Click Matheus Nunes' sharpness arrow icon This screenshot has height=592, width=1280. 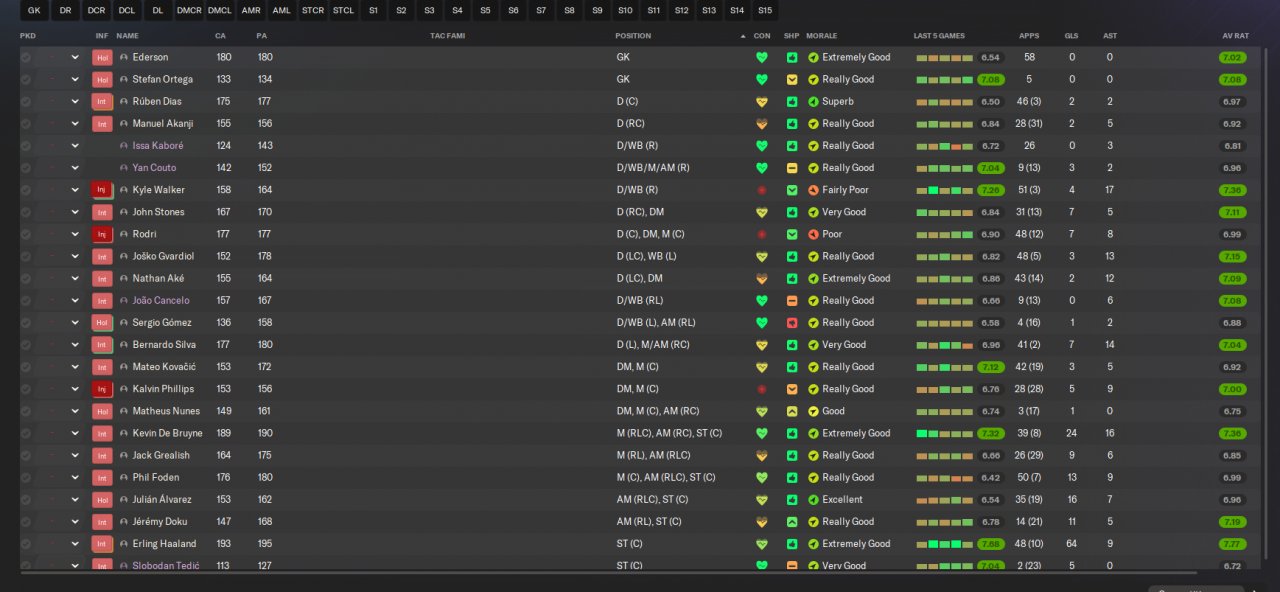[x=792, y=411]
